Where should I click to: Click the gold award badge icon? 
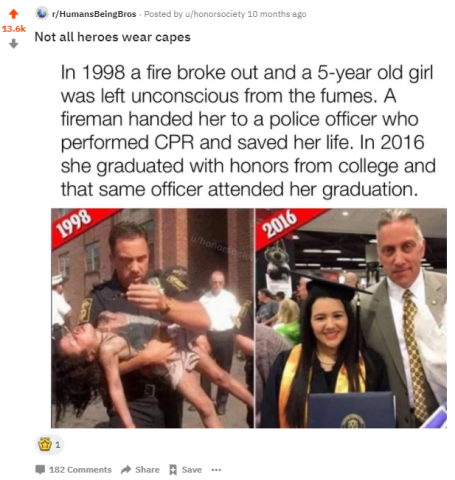[x=44, y=444]
